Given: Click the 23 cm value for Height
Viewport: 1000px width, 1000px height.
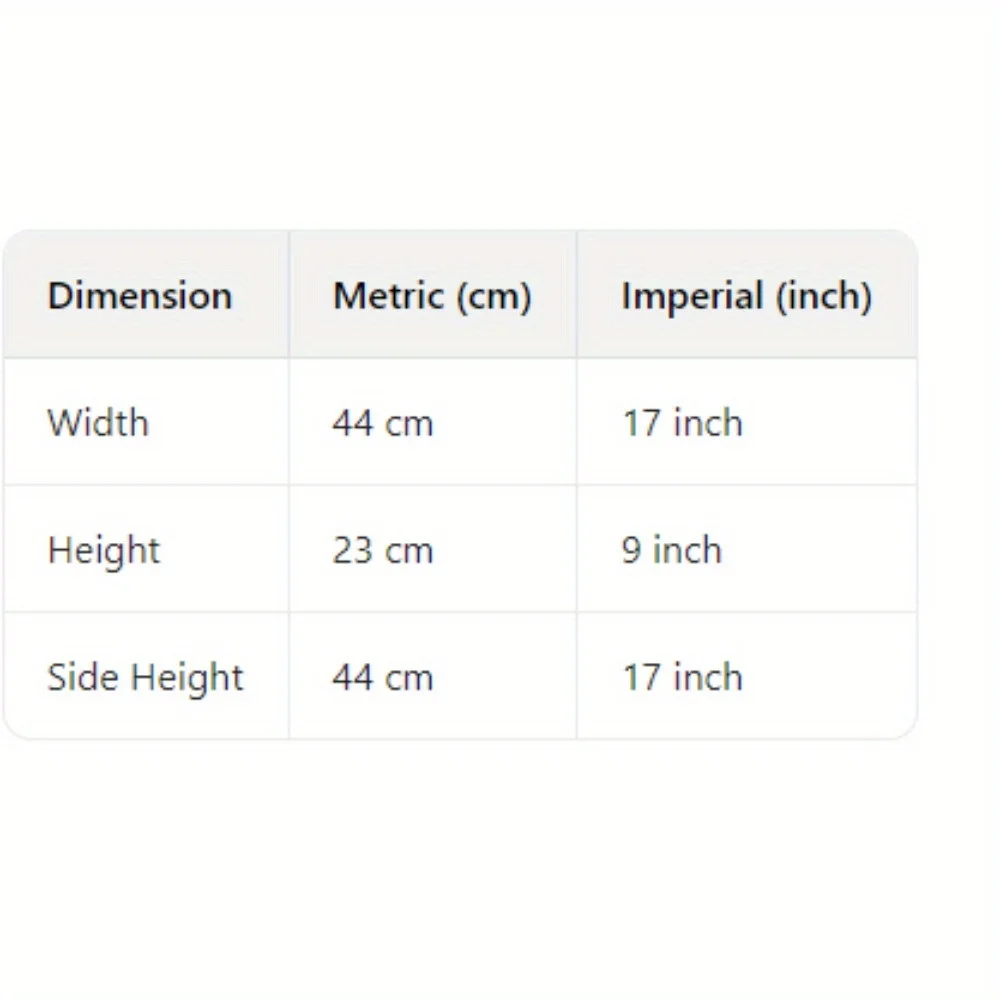Looking at the screenshot, I should click(x=383, y=550).
